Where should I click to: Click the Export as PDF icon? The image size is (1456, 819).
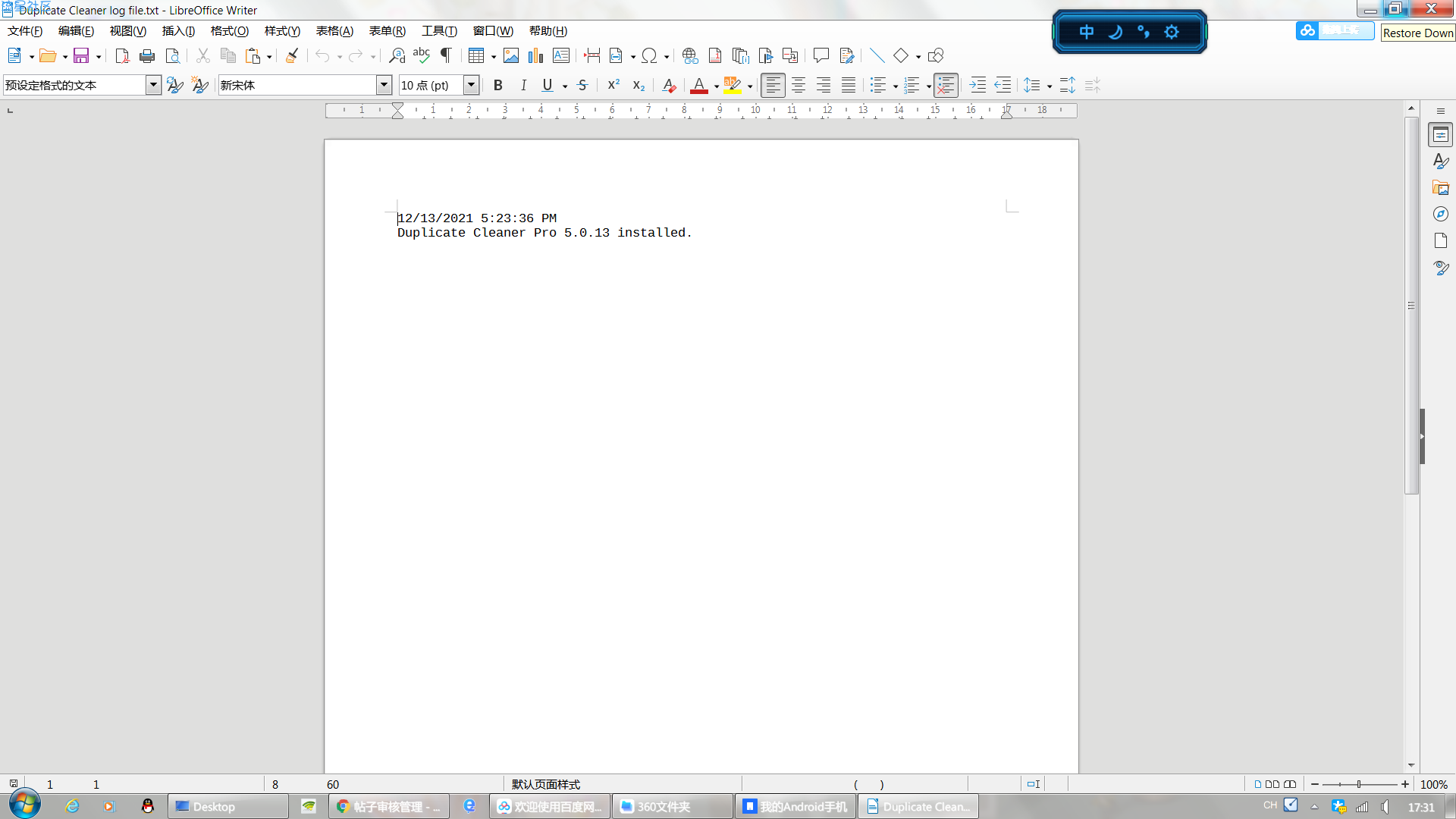122,55
